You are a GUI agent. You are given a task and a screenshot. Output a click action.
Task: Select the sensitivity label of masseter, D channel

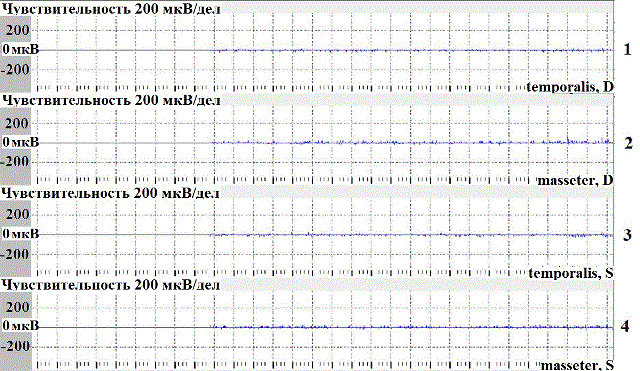click(111, 100)
